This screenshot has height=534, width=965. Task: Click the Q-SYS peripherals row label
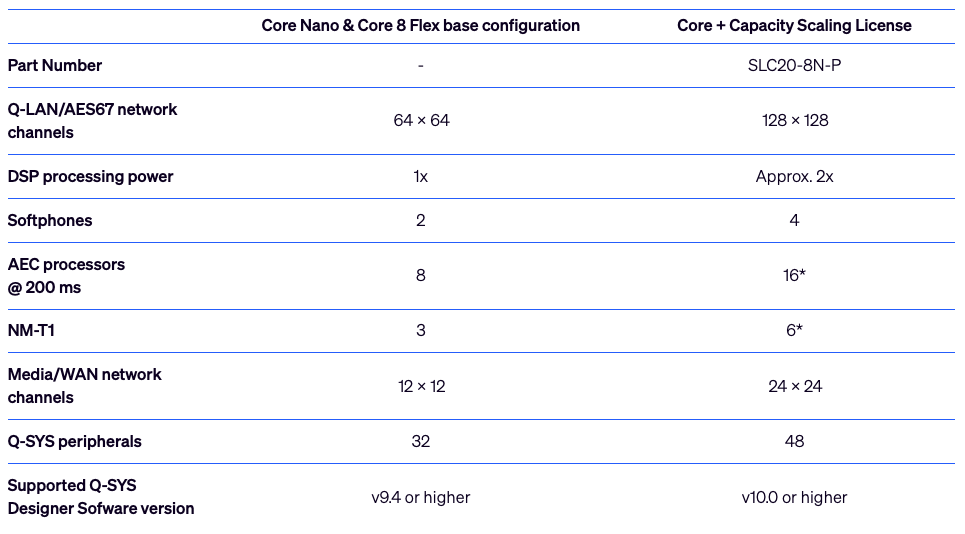coord(74,441)
